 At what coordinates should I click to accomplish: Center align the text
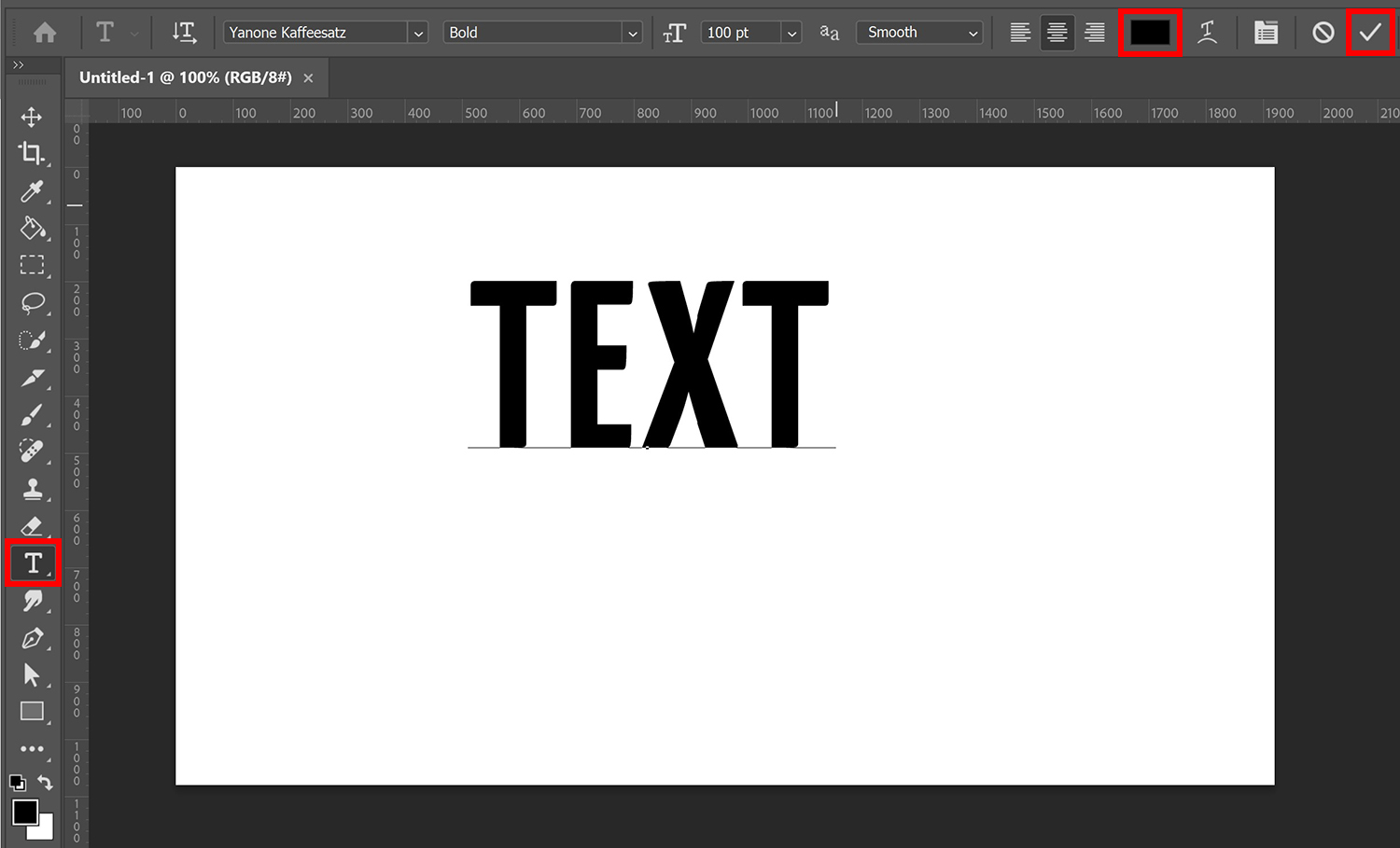pos(1057,32)
